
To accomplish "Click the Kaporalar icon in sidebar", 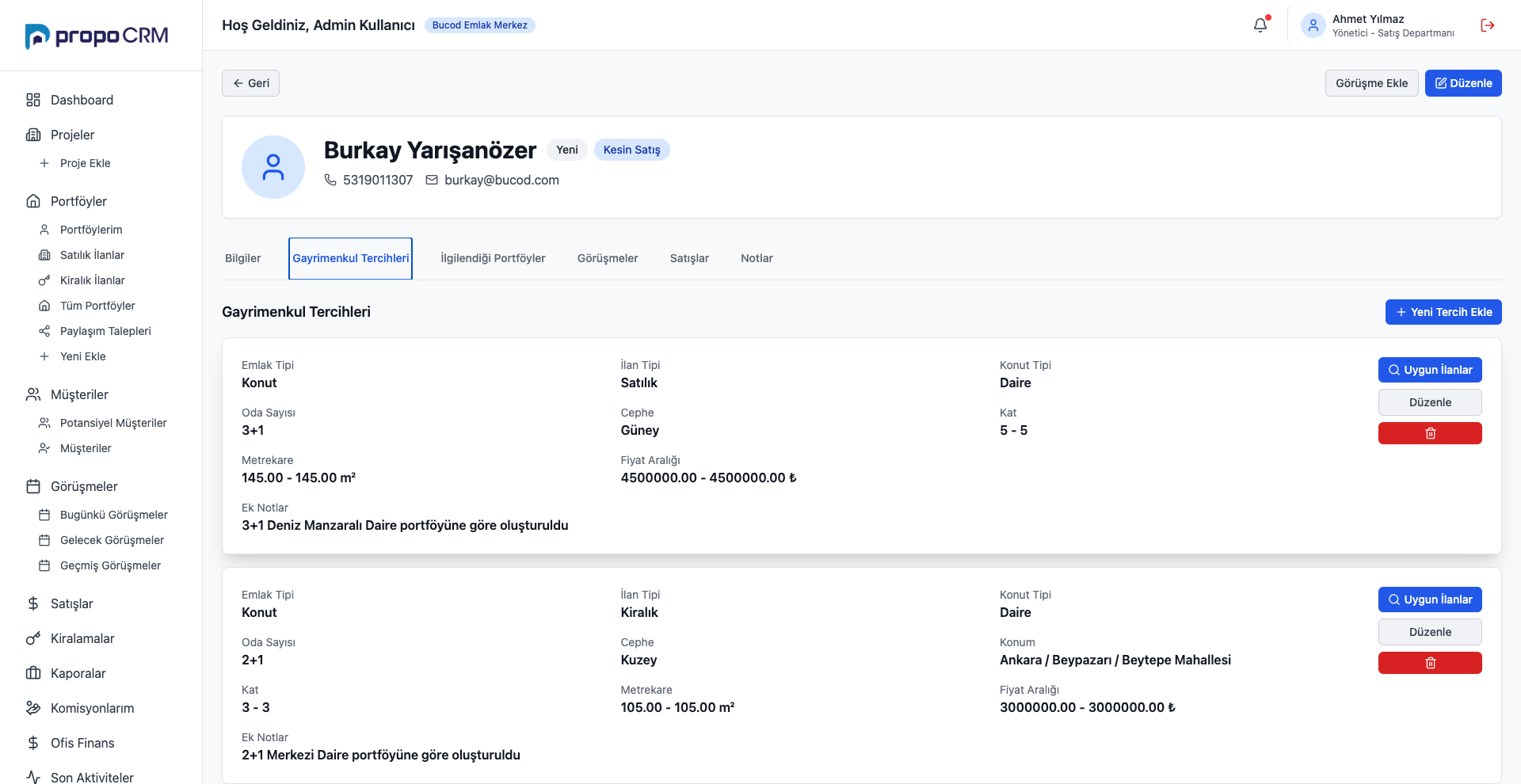I will (x=33, y=673).
